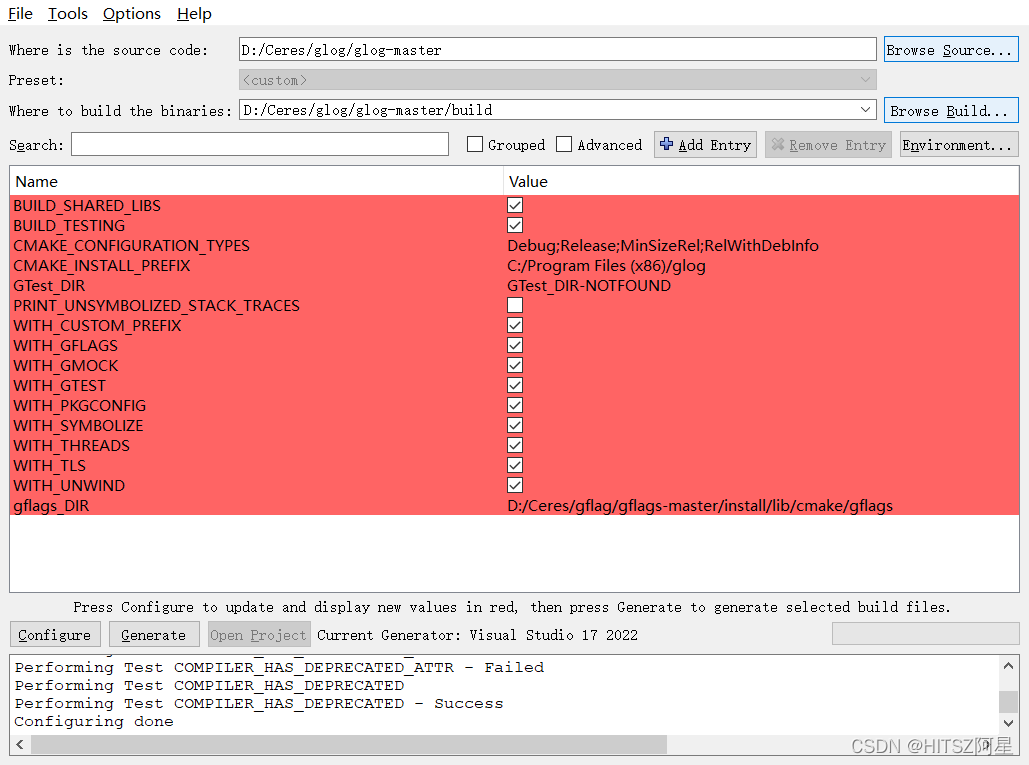This screenshot has width=1029, height=765.
Task: Click the source code path field
Action: pyautogui.click(x=557, y=50)
